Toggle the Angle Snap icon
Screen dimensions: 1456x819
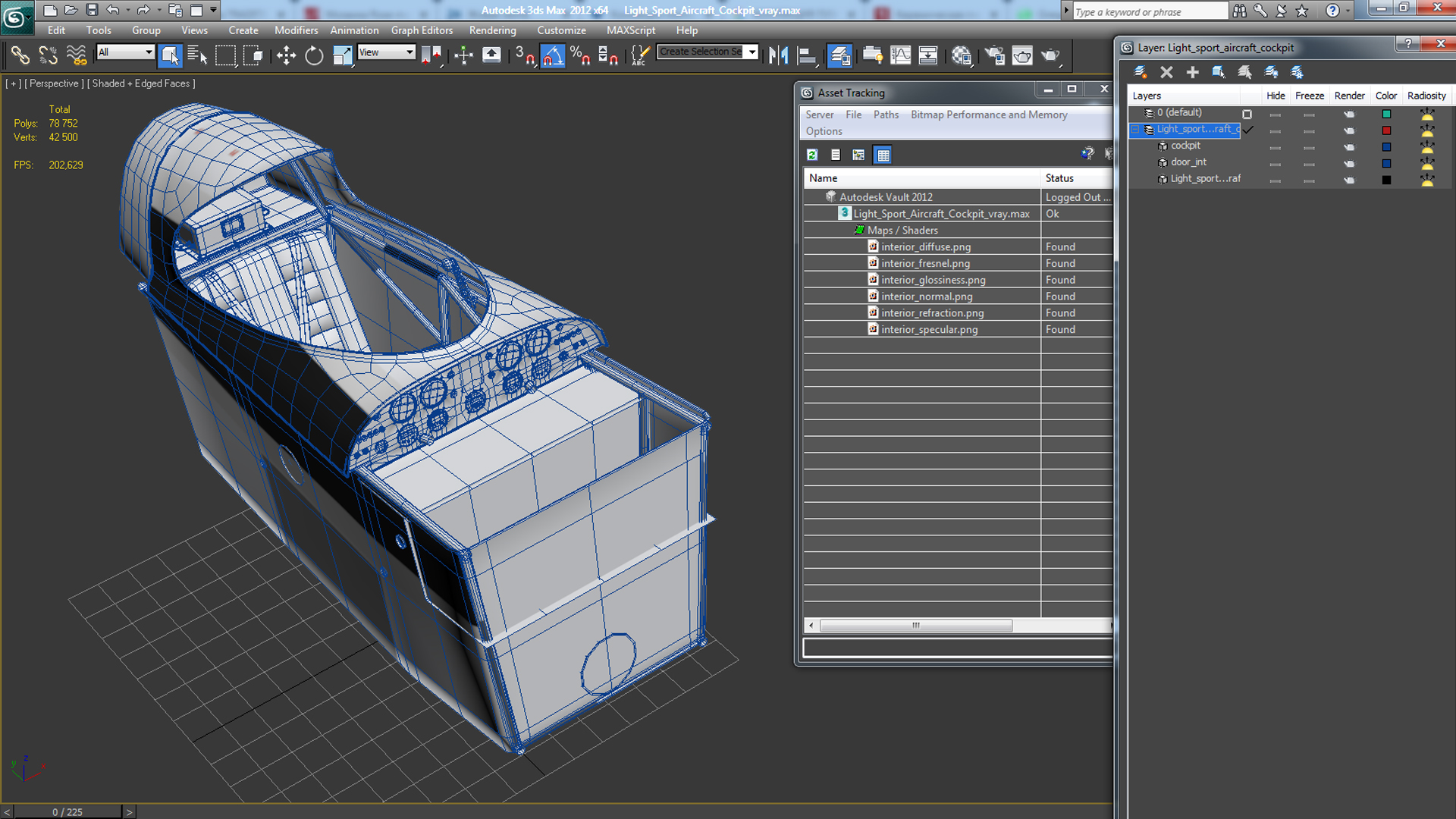coord(553,55)
